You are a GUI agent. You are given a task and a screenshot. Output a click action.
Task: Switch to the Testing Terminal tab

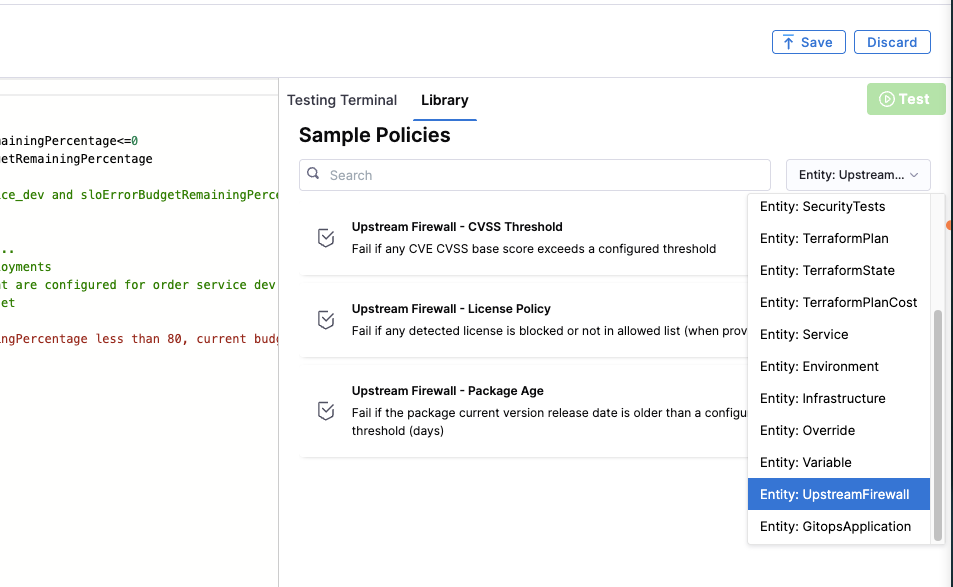pos(342,100)
